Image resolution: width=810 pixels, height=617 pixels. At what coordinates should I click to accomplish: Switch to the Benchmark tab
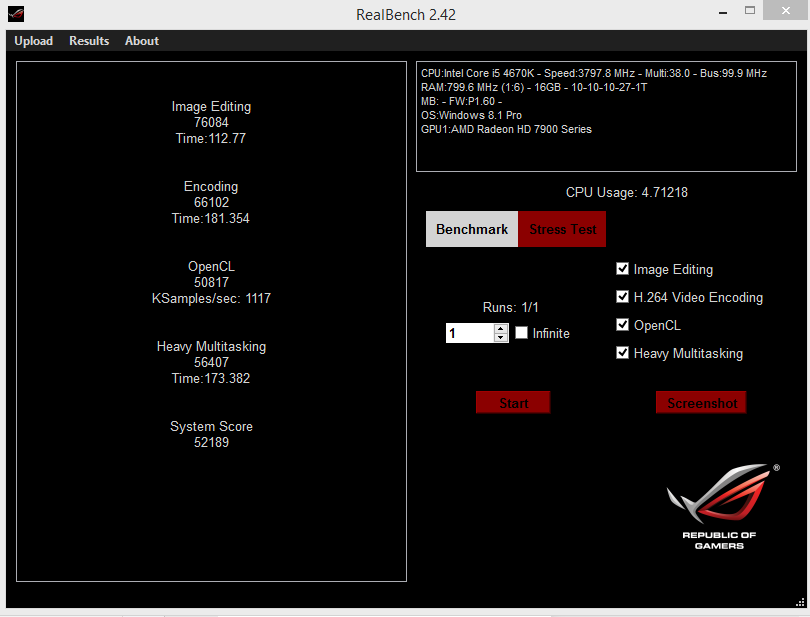click(472, 229)
